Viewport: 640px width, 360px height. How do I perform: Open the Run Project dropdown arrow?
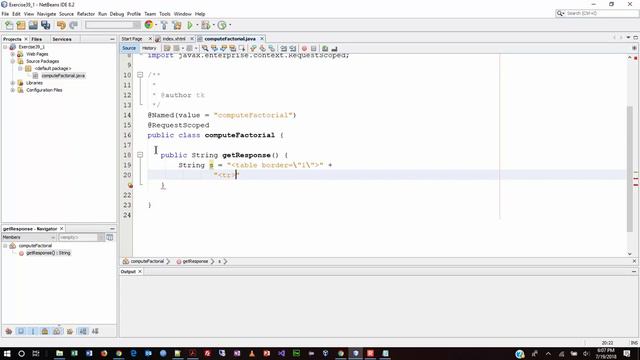click(197, 25)
